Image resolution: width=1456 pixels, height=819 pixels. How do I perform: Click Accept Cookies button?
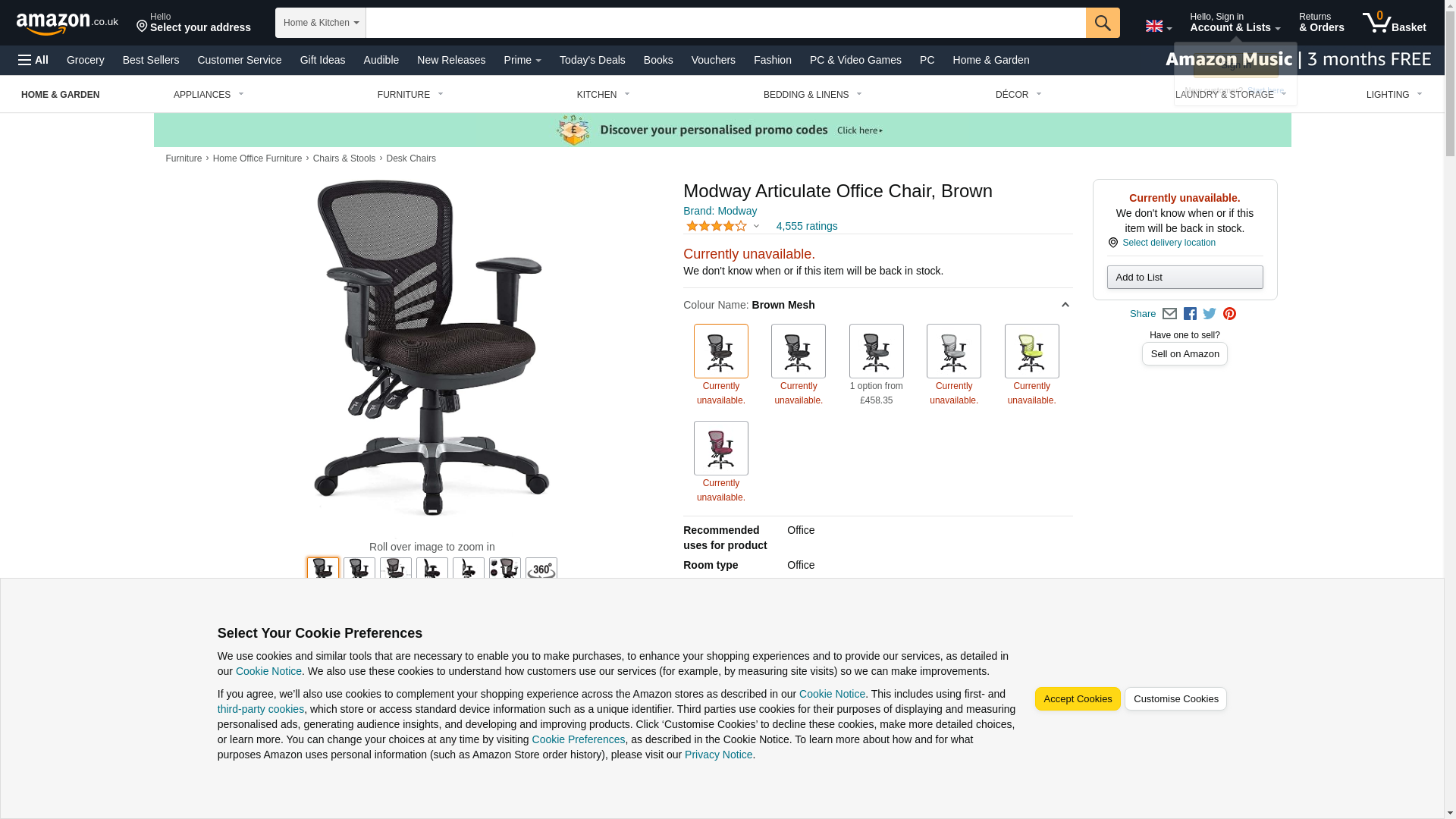point(1078,699)
